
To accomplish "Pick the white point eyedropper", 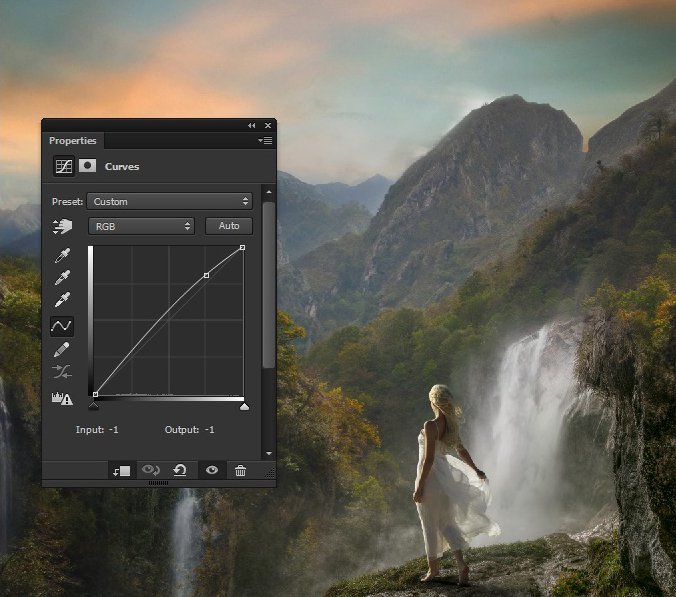I will [62, 300].
